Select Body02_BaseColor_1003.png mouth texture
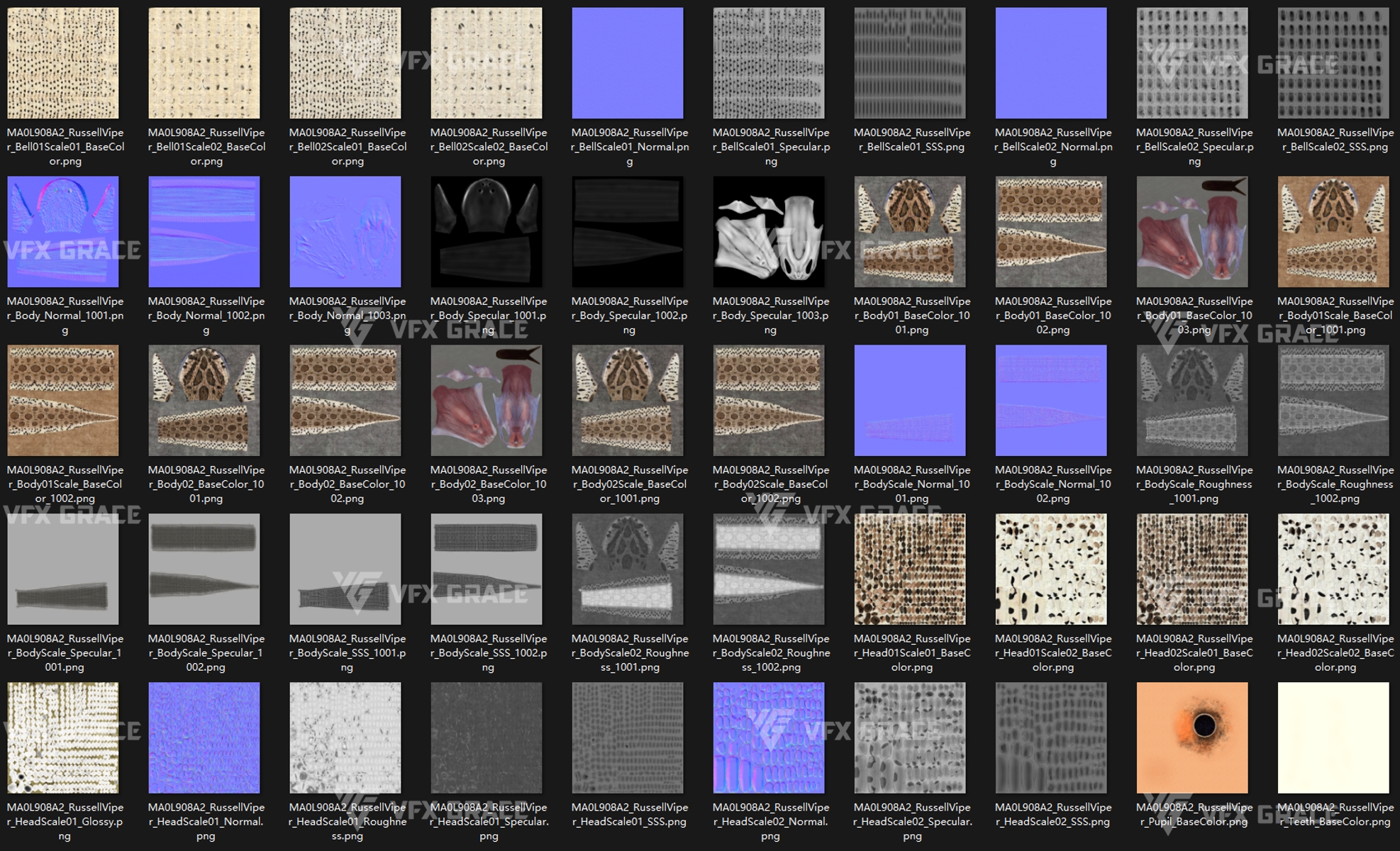 (x=487, y=400)
